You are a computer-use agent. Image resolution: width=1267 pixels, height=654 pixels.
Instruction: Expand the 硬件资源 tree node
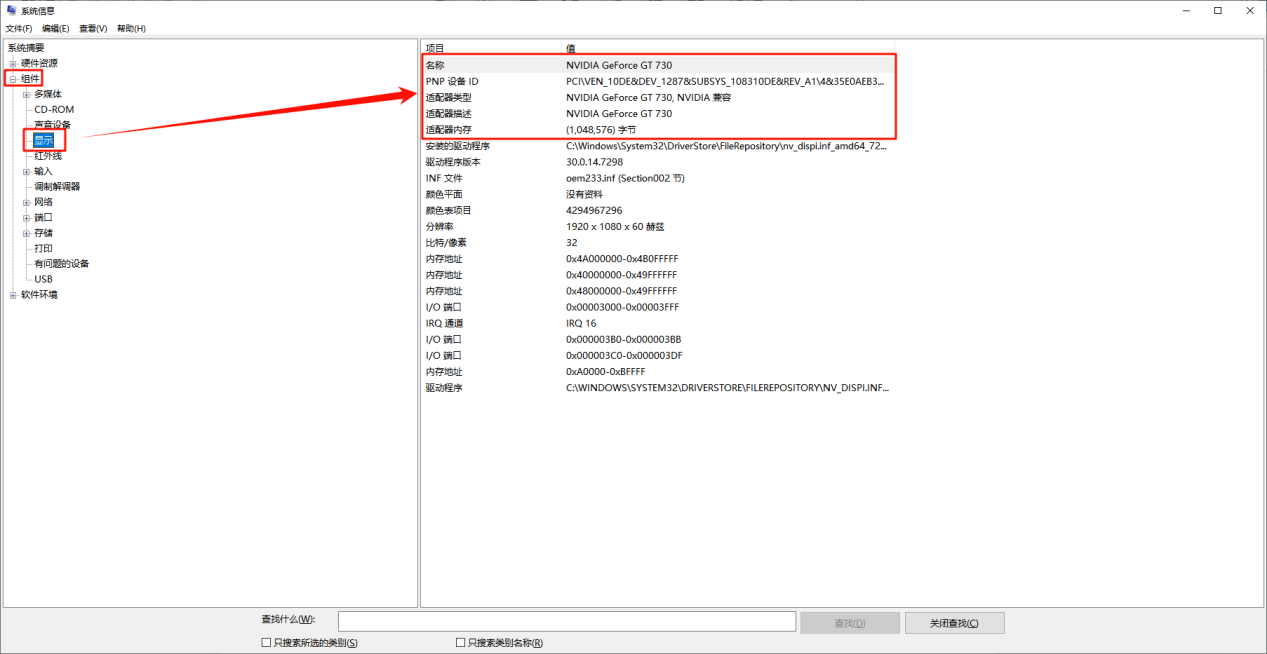pos(13,63)
